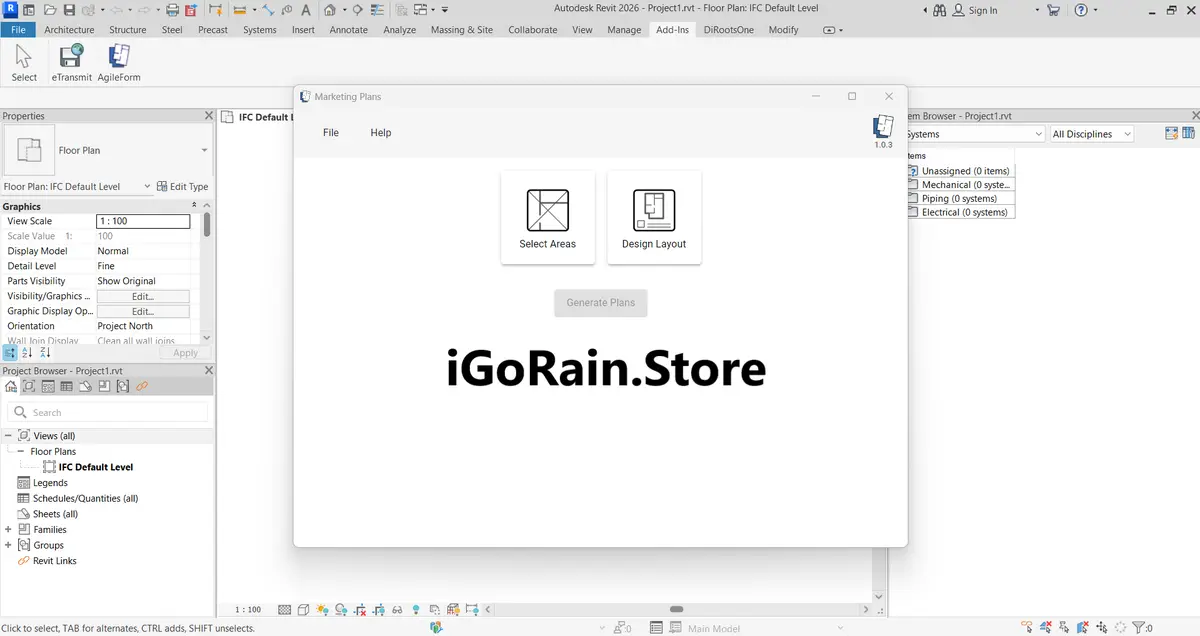Click the Select arrow tool in ribbon

(x=24, y=63)
